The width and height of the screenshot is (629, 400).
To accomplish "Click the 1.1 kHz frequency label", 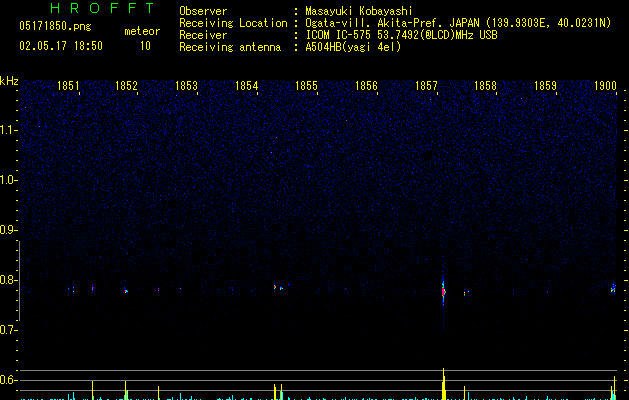I will click(8, 130).
